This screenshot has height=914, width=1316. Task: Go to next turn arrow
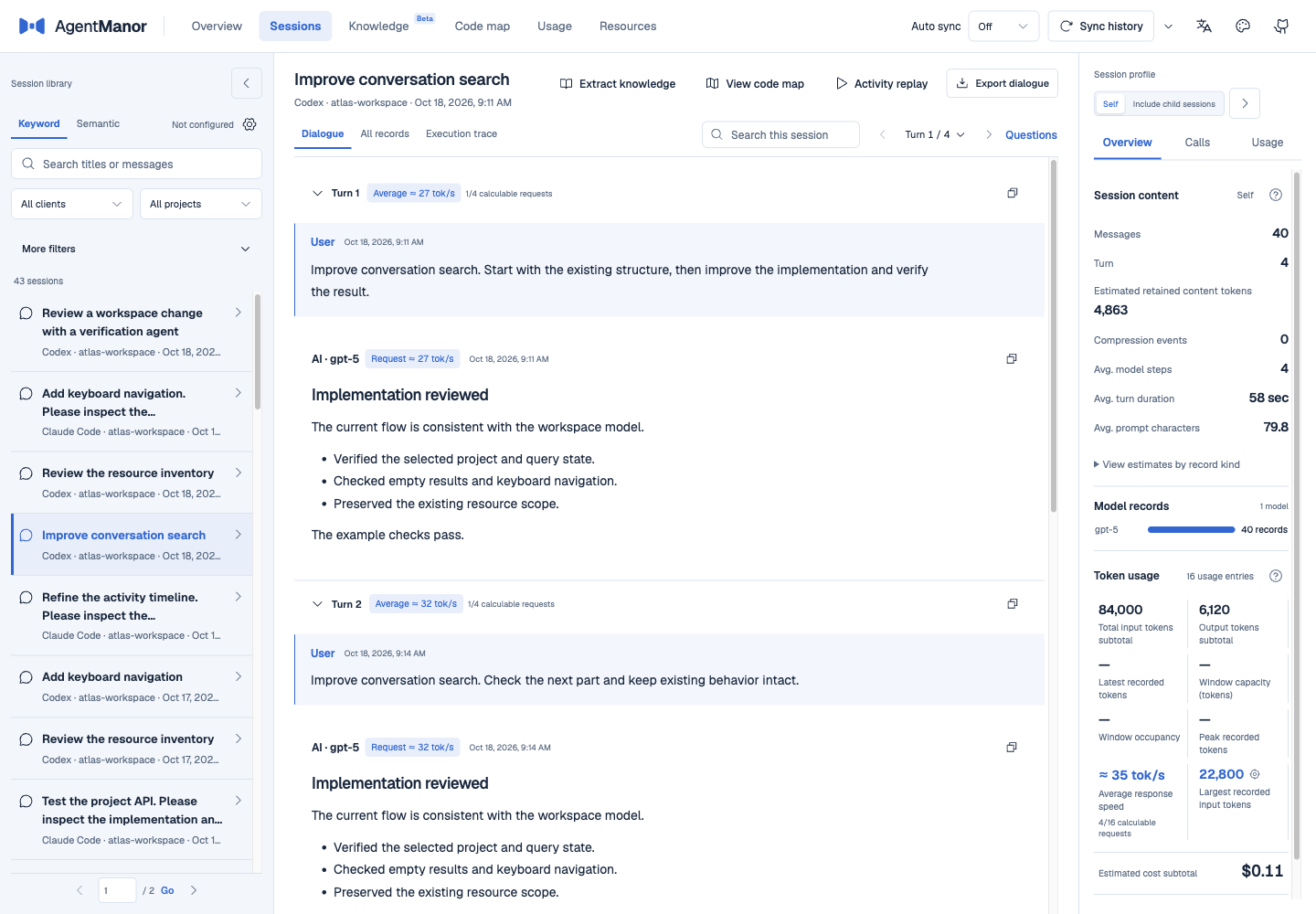click(989, 134)
